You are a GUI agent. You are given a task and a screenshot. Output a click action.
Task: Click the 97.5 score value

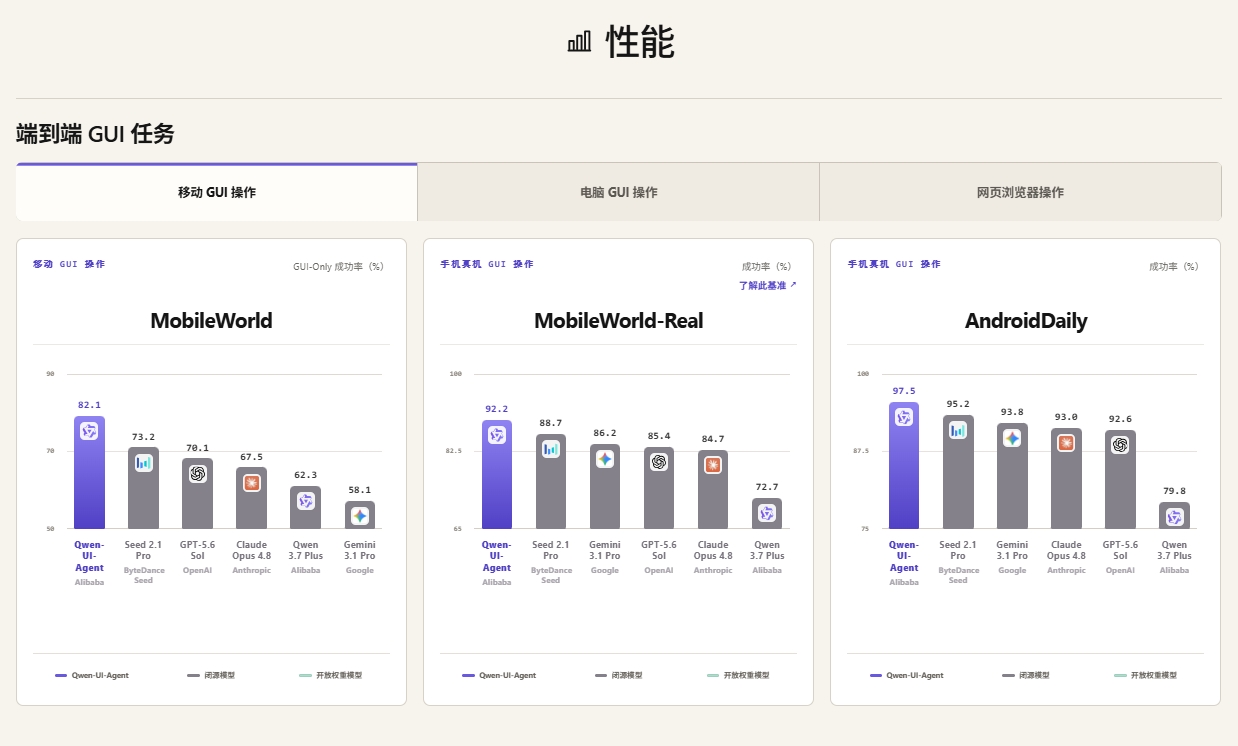pyautogui.click(x=904, y=391)
